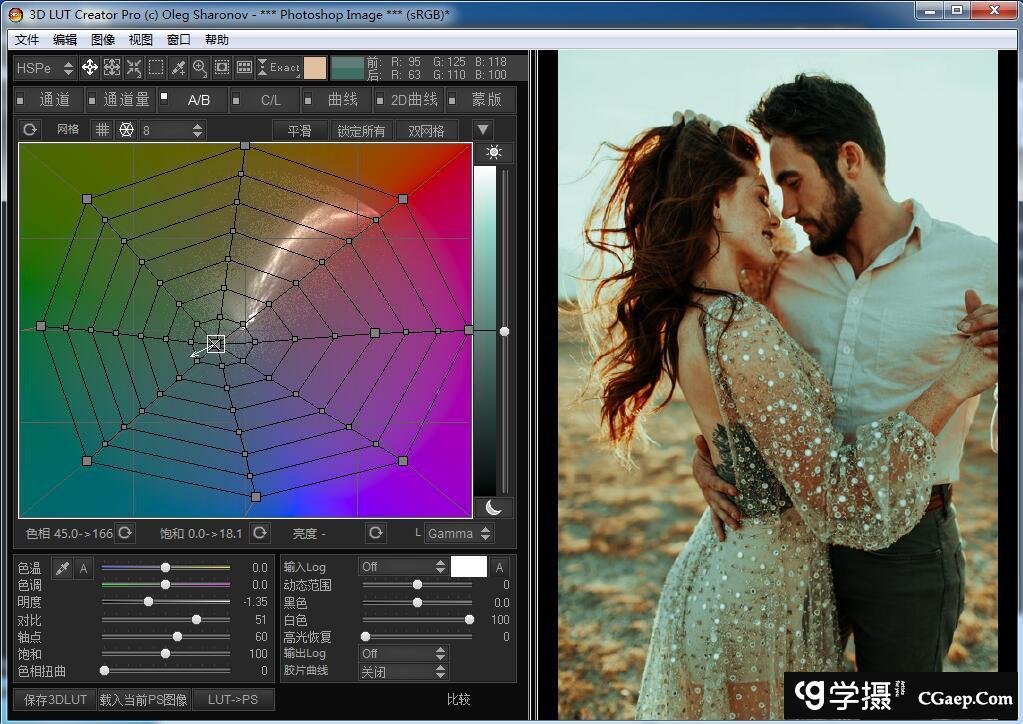The image size is (1023, 724).
Task: Reset hue using the 色相 refresh icon
Action: pos(125,533)
